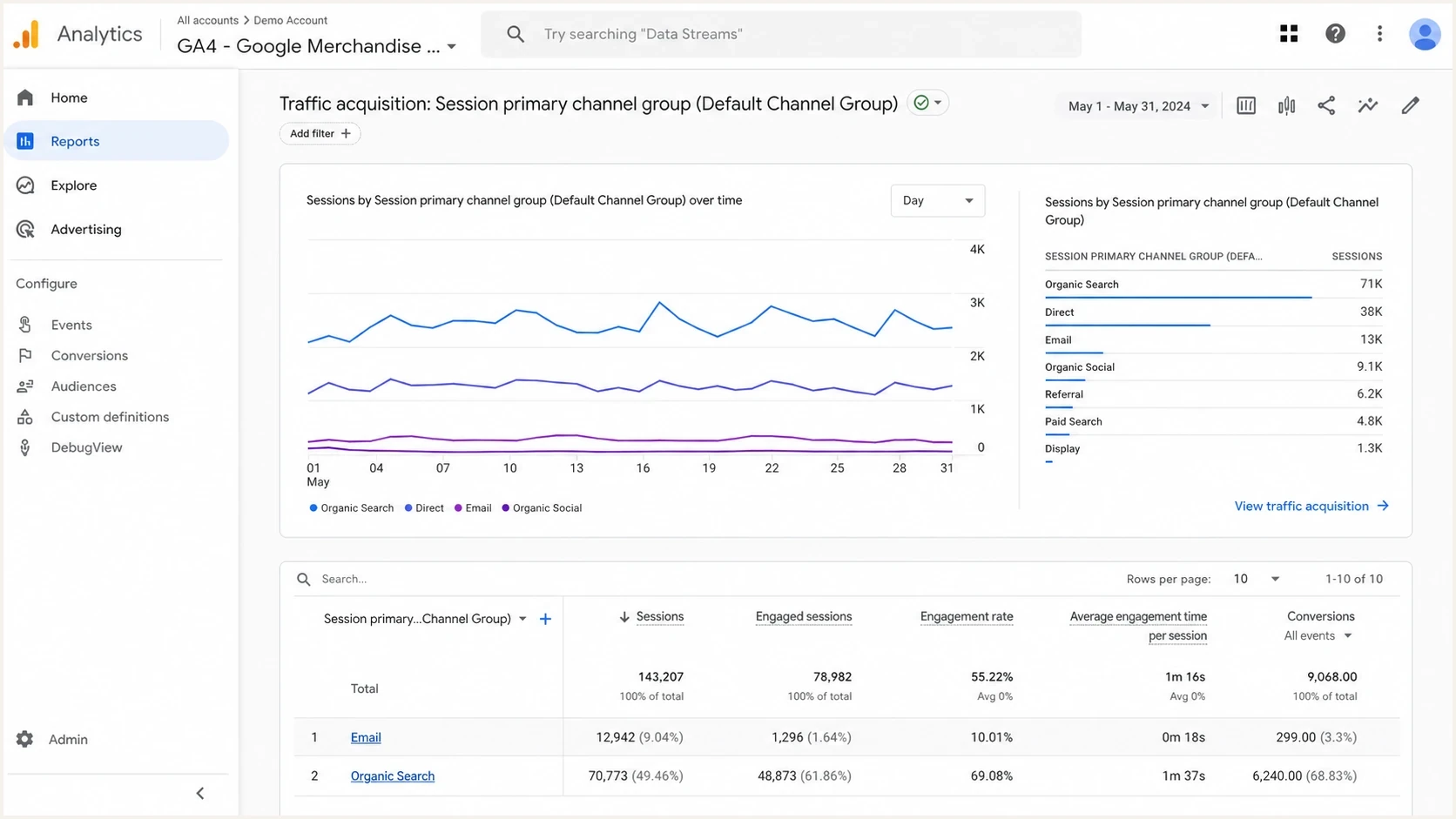Click the Paid Search row in sessions bar chart
The image size is (1456, 819).
1213,422
